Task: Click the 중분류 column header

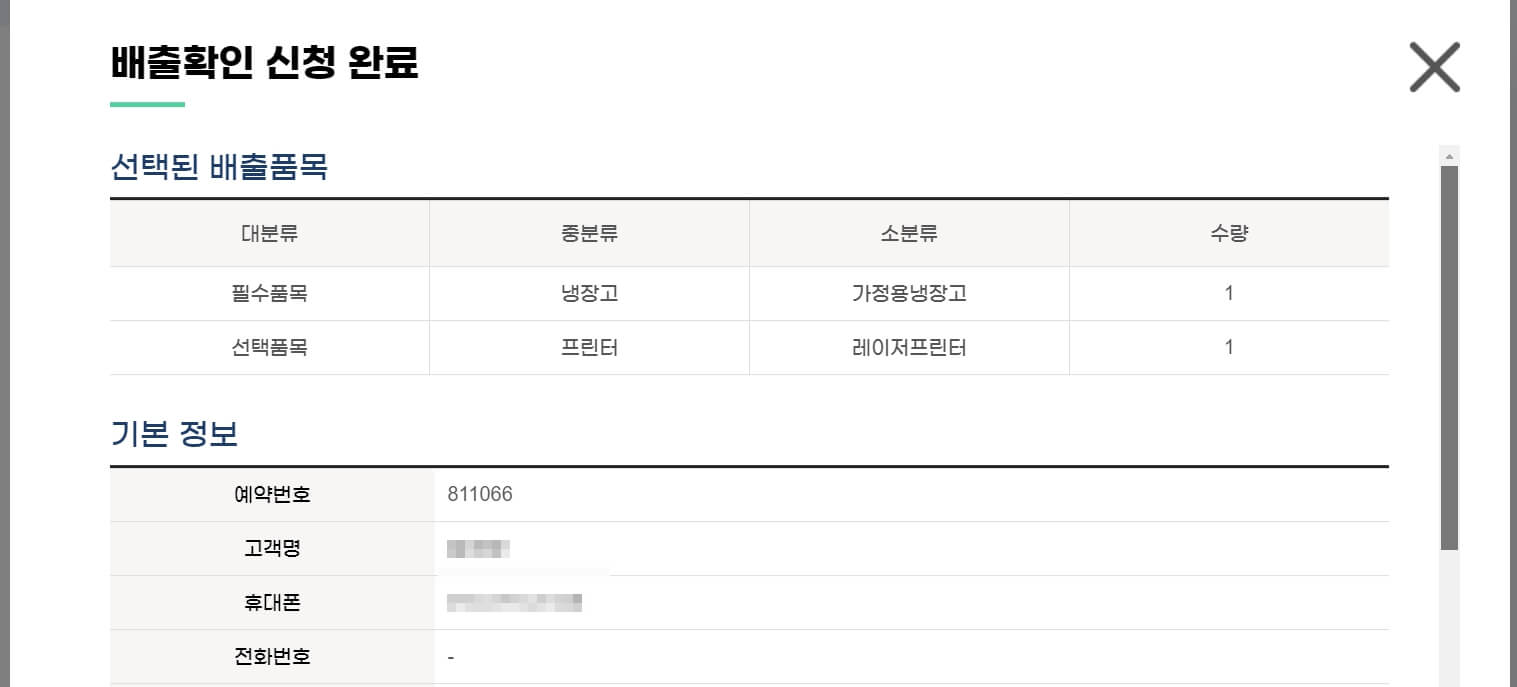Action: (x=588, y=233)
